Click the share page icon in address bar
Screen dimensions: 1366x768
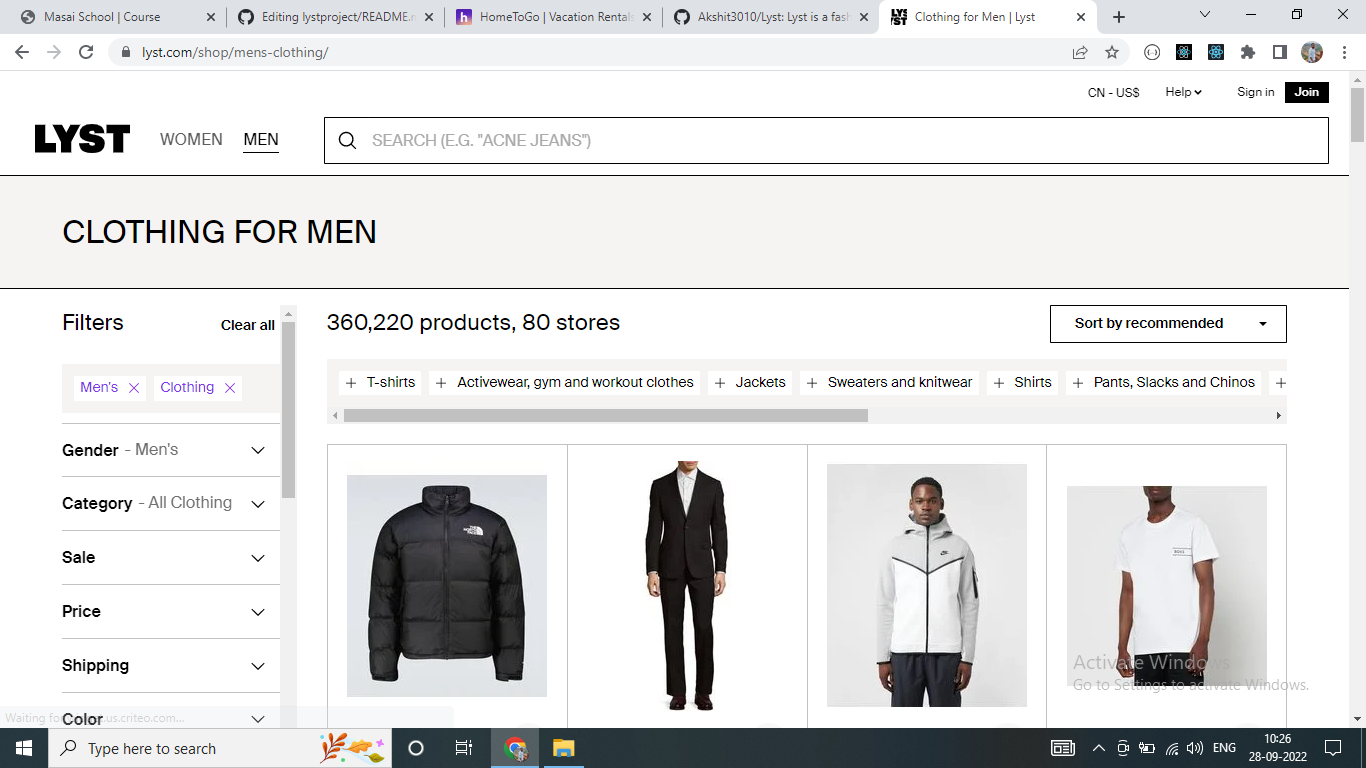1080,52
